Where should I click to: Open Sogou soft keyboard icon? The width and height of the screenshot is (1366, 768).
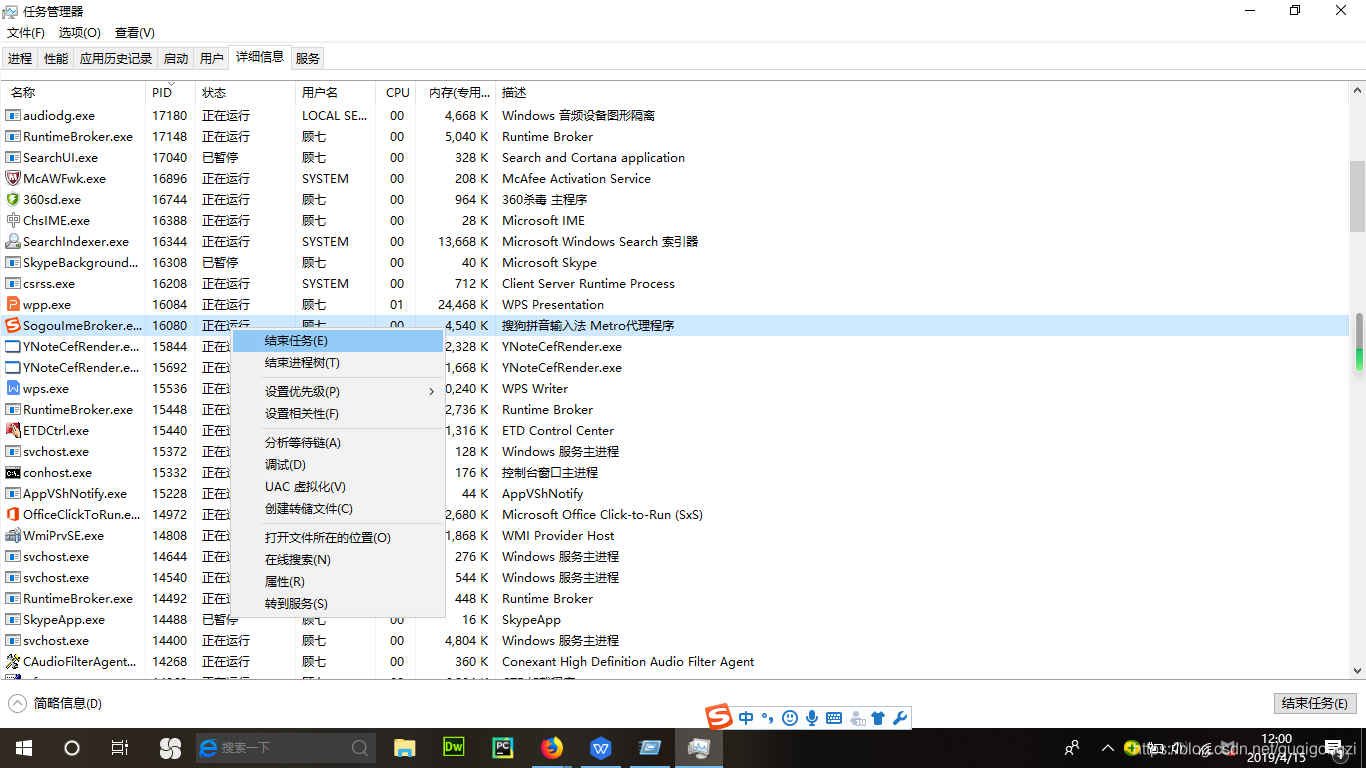834,718
